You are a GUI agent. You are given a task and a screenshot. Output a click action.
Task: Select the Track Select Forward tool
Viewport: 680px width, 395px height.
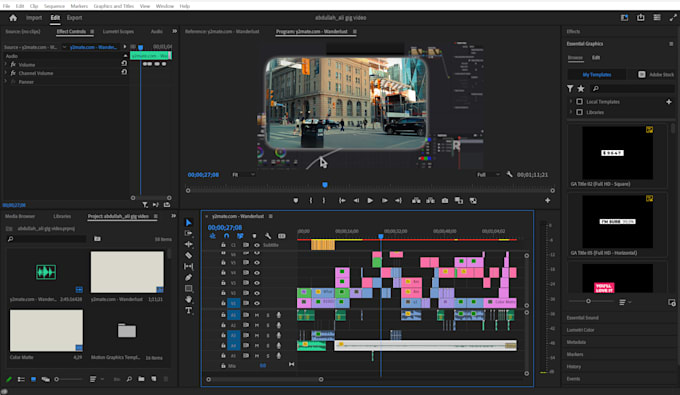189,233
